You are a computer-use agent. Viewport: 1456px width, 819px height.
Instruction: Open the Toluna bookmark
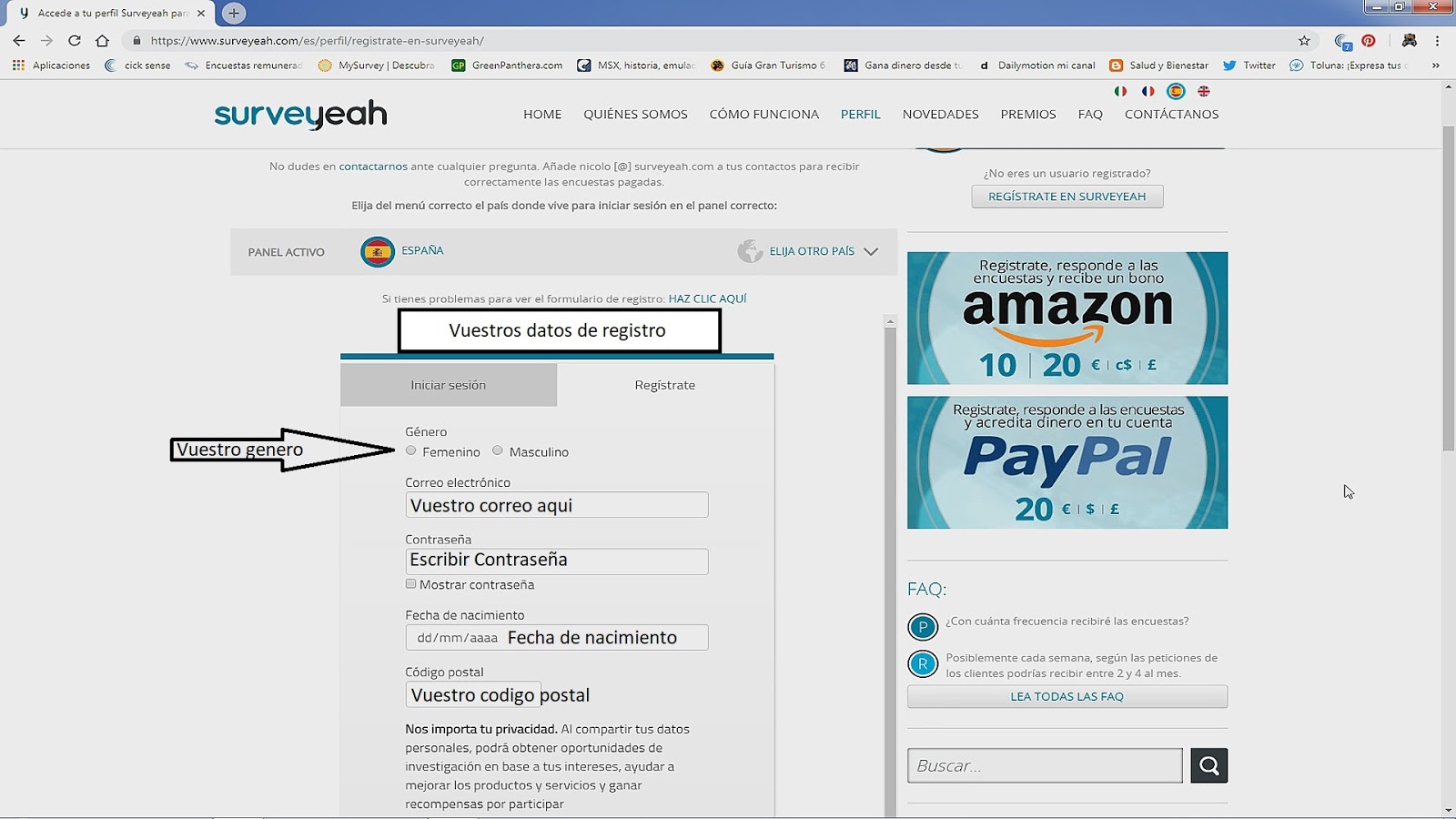[1349, 66]
